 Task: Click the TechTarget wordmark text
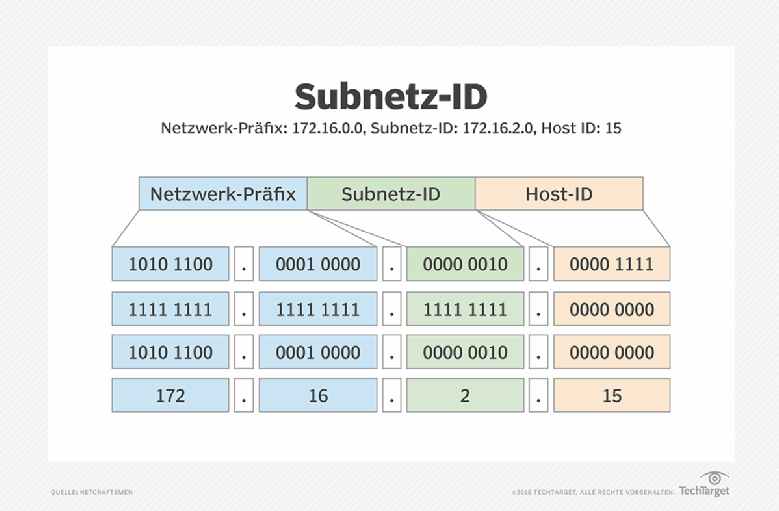(704, 491)
